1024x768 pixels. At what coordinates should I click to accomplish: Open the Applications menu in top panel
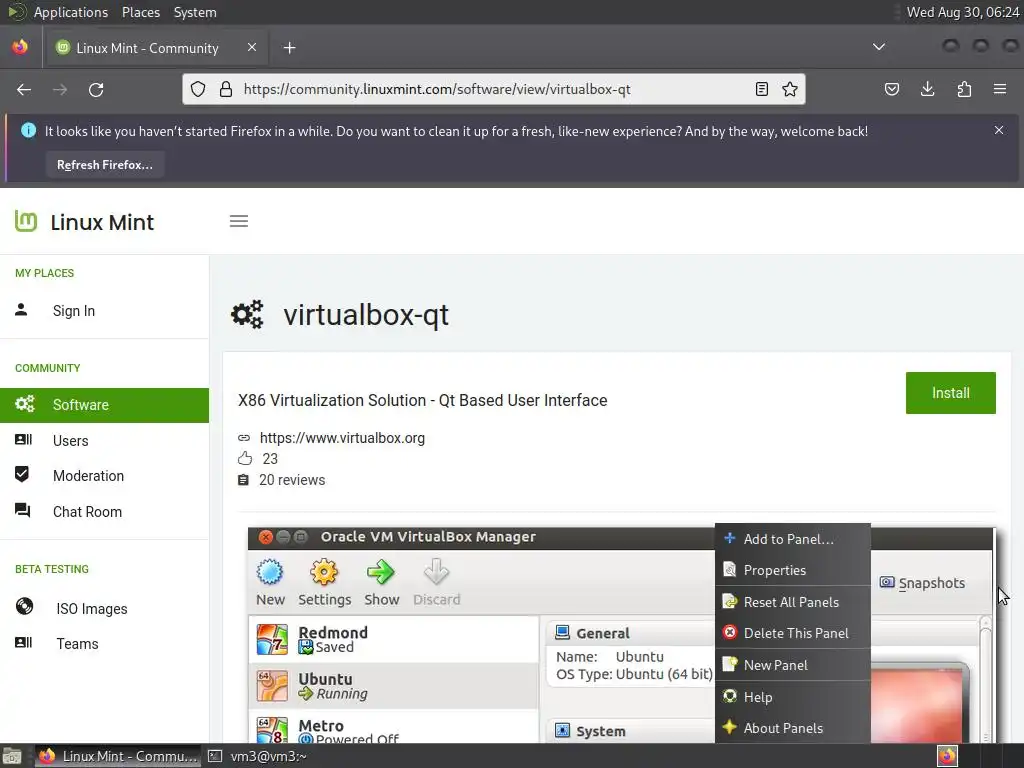click(71, 12)
